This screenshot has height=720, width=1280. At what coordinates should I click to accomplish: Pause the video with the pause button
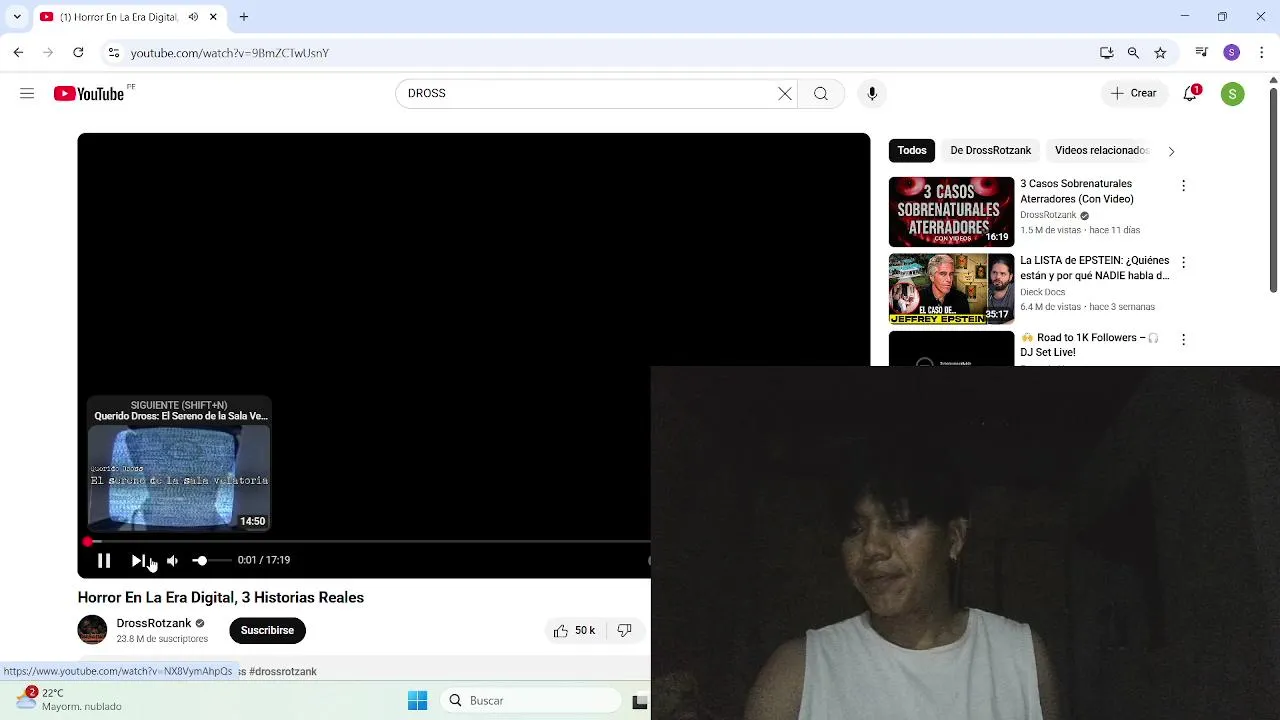[x=104, y=561]
